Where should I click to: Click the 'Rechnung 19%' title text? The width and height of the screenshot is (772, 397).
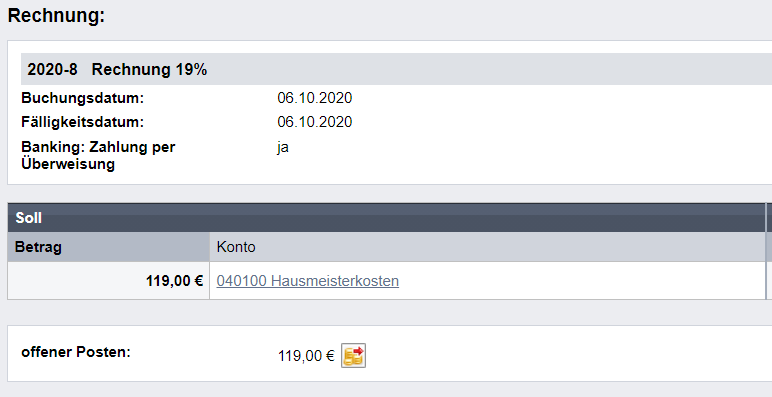[149, 70]
